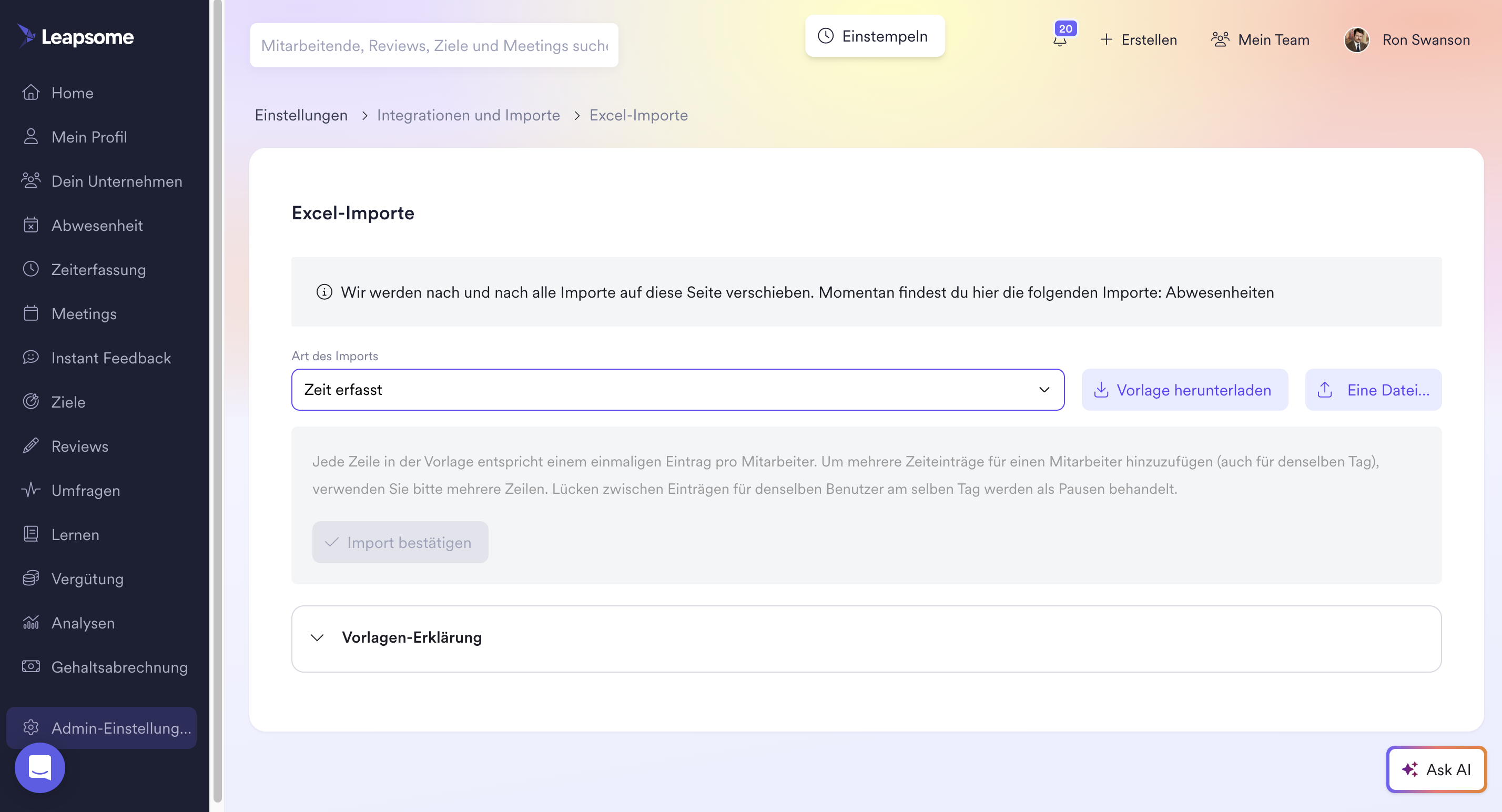Click the info icon in the notice banner
This screenshot has width=1502, height=812.
click(324, 292)
